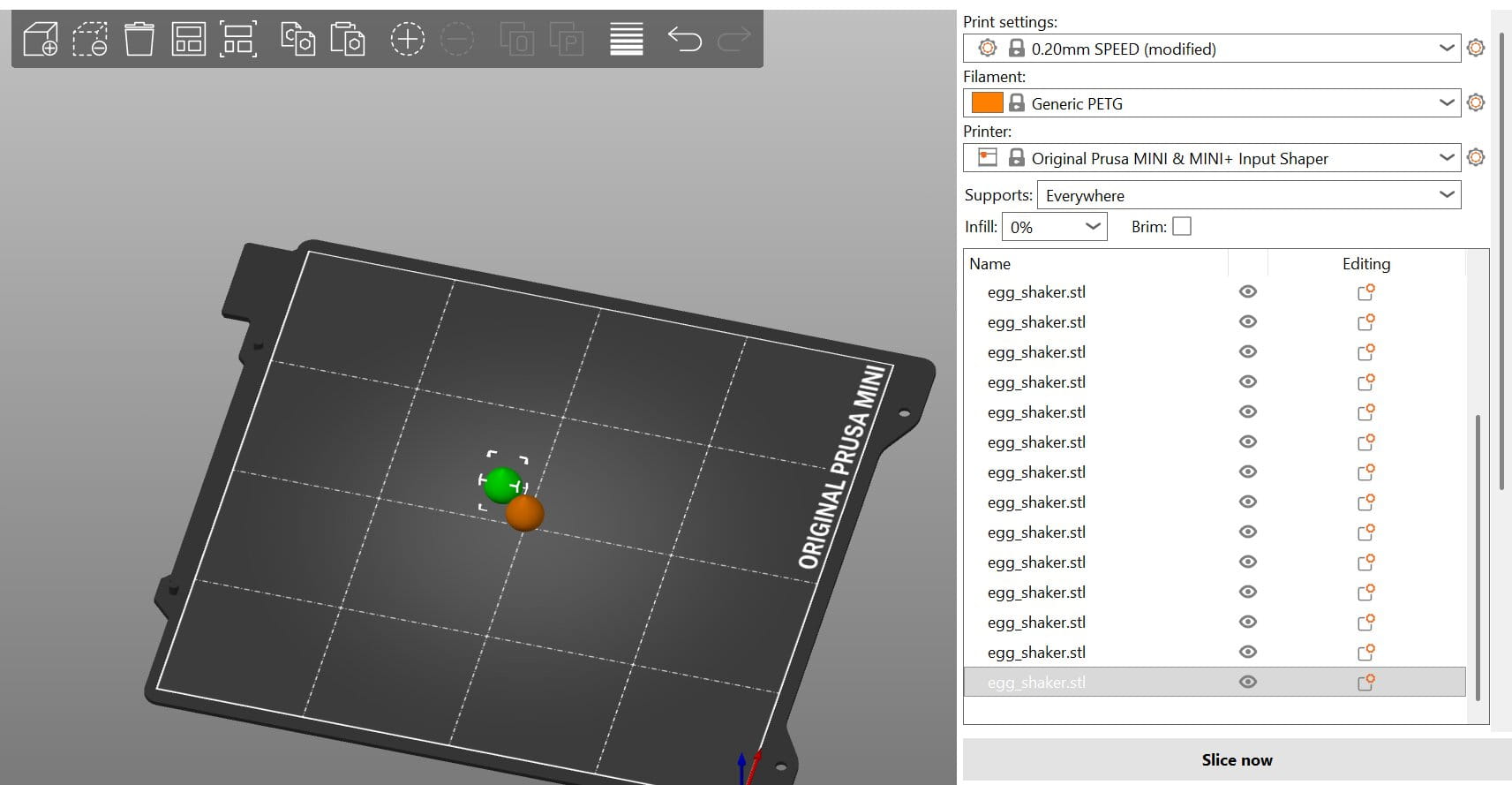Viewport: 1512px width, 785px height.
Task: Expand the Printer preset dropdown arrow
Action: click(1447, 157)
